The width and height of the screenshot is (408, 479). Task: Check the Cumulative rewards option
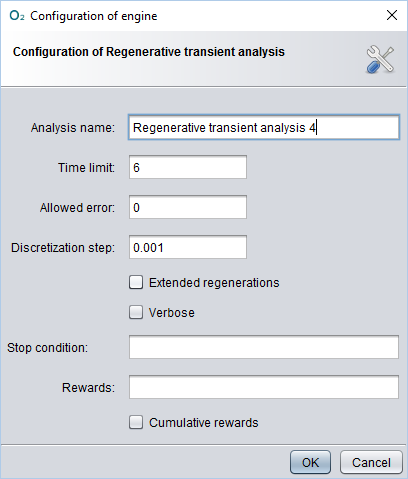tap(136, 422)
